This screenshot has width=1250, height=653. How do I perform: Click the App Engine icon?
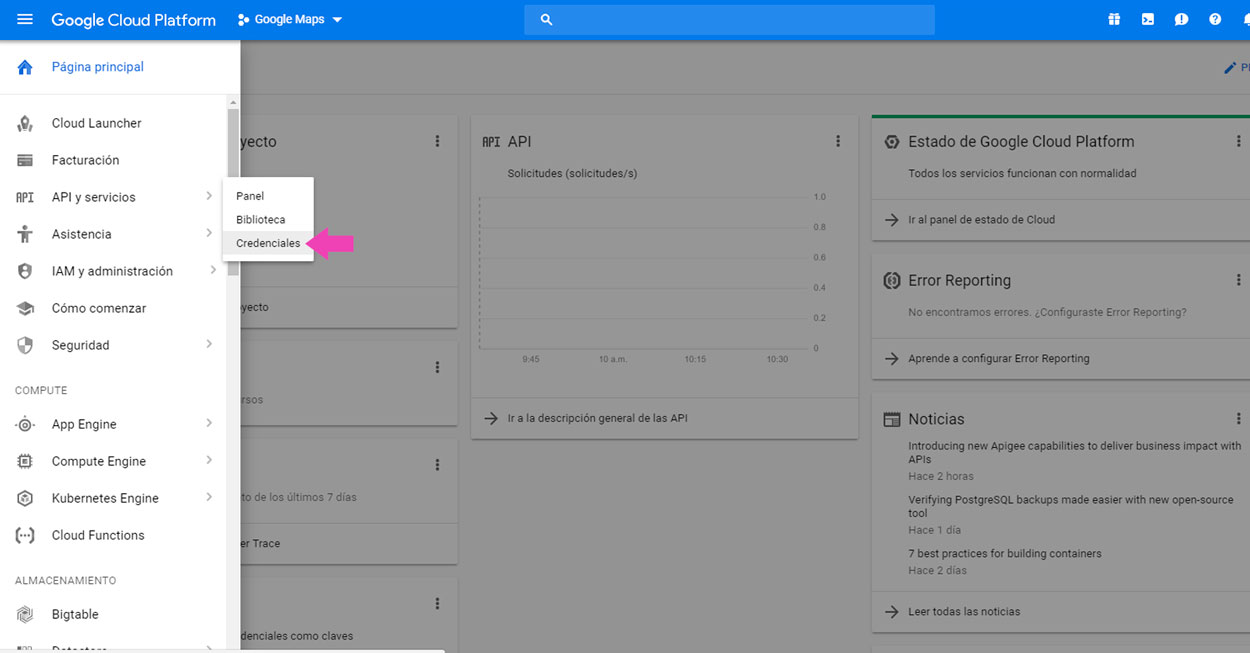[25, 424]
